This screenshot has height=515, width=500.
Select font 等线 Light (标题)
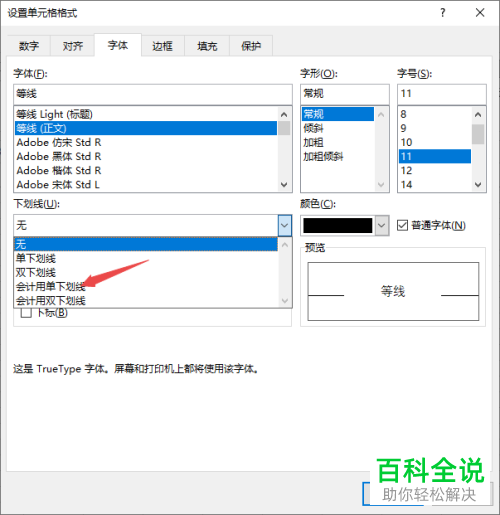(x=146, y=114)
